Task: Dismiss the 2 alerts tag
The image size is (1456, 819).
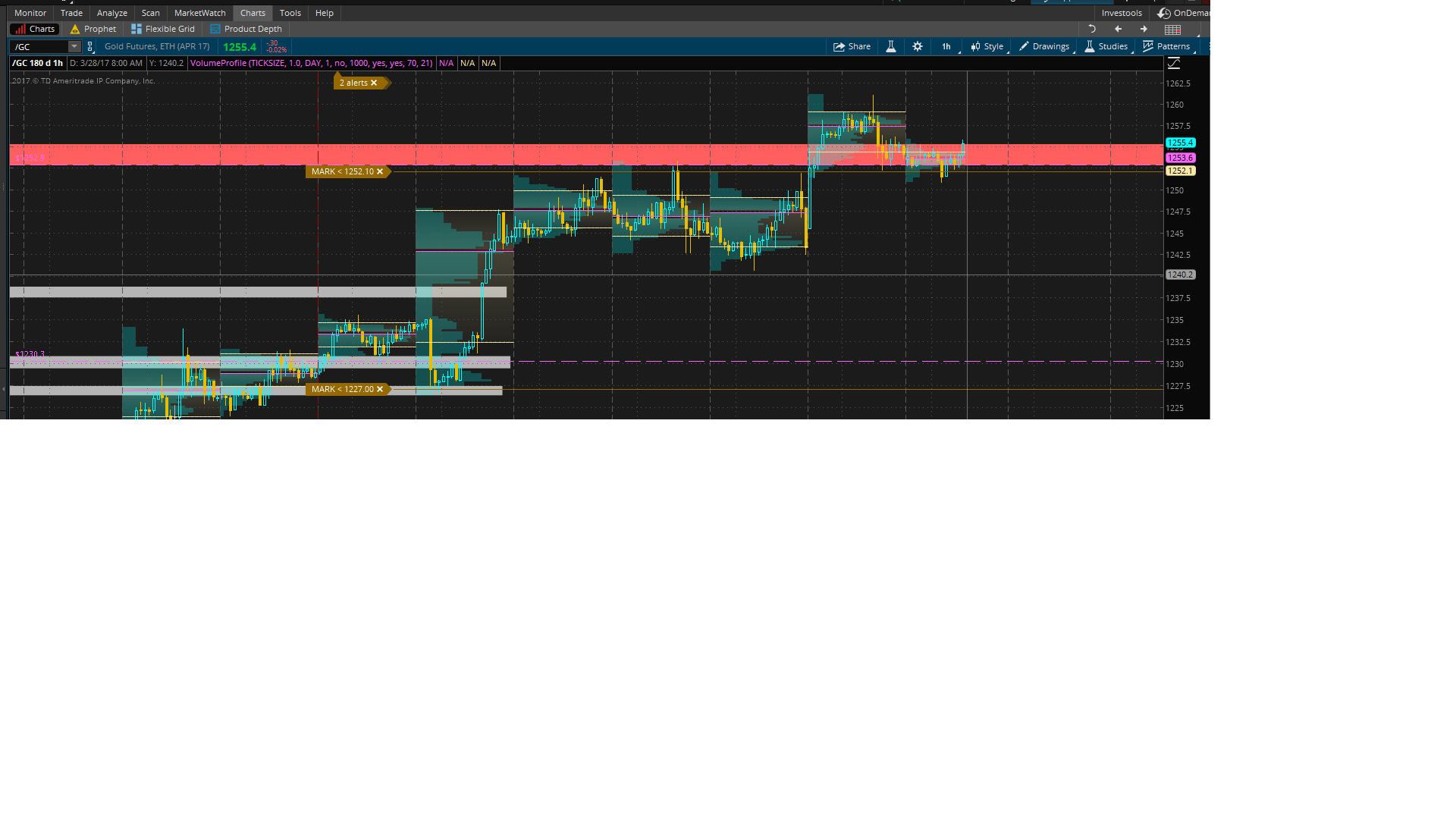Action: pyautogui.click(x=374, y=83)
